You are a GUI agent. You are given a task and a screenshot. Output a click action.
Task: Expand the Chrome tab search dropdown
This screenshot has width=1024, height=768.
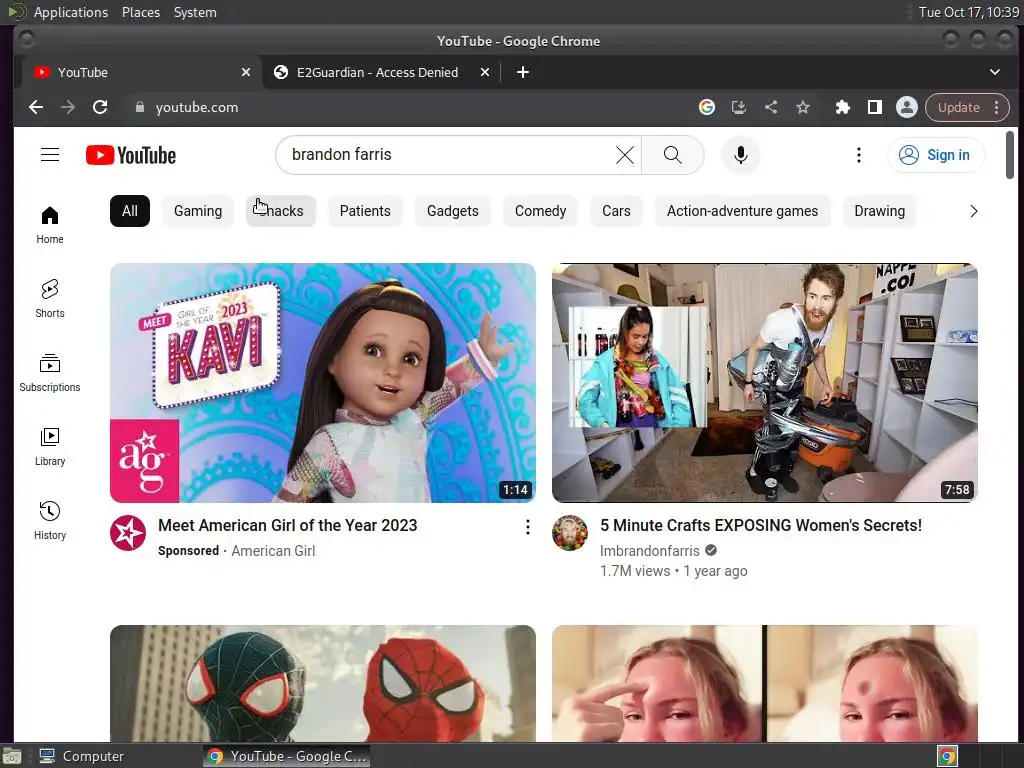(995, 72)
